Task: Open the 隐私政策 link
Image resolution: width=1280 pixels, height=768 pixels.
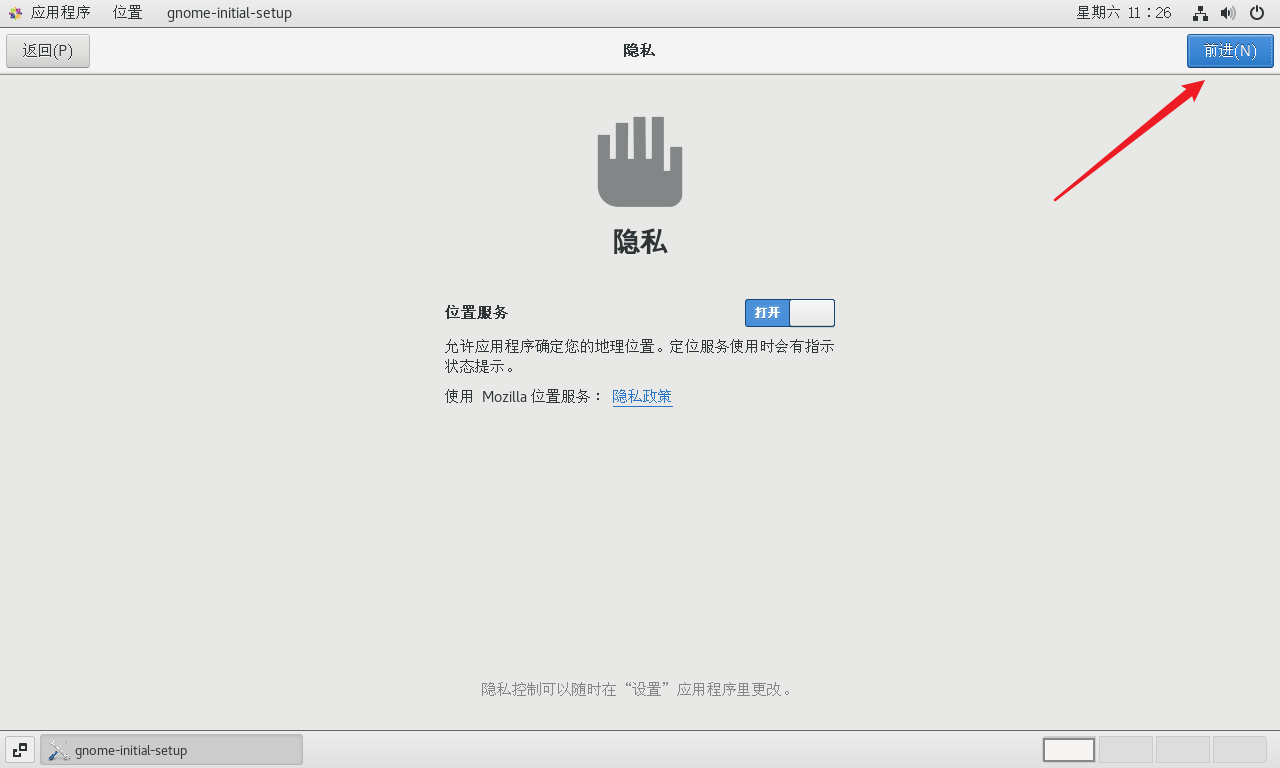Action: (642, 396)
